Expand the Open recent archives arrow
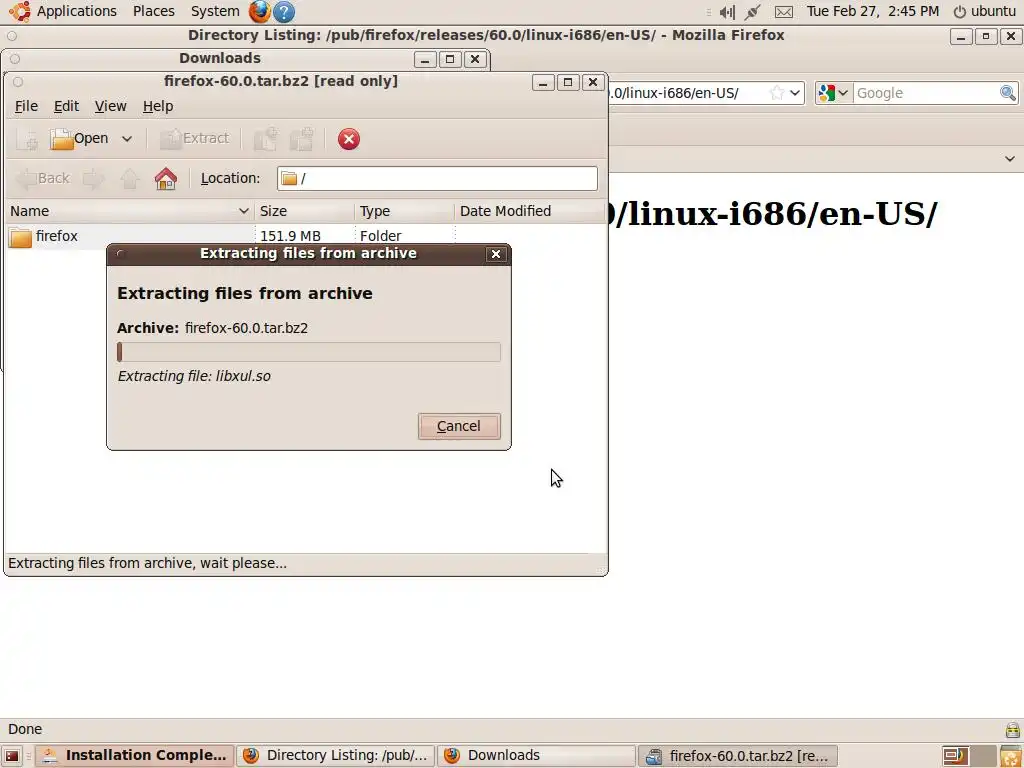 [x=127, y=139]
